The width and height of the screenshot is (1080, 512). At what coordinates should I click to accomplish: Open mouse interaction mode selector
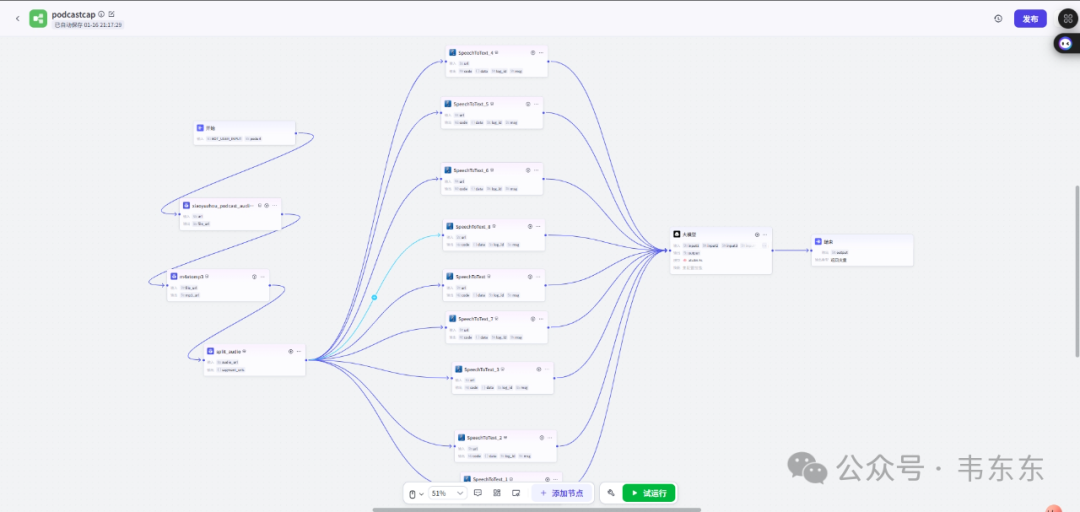(x=416, y=493)
